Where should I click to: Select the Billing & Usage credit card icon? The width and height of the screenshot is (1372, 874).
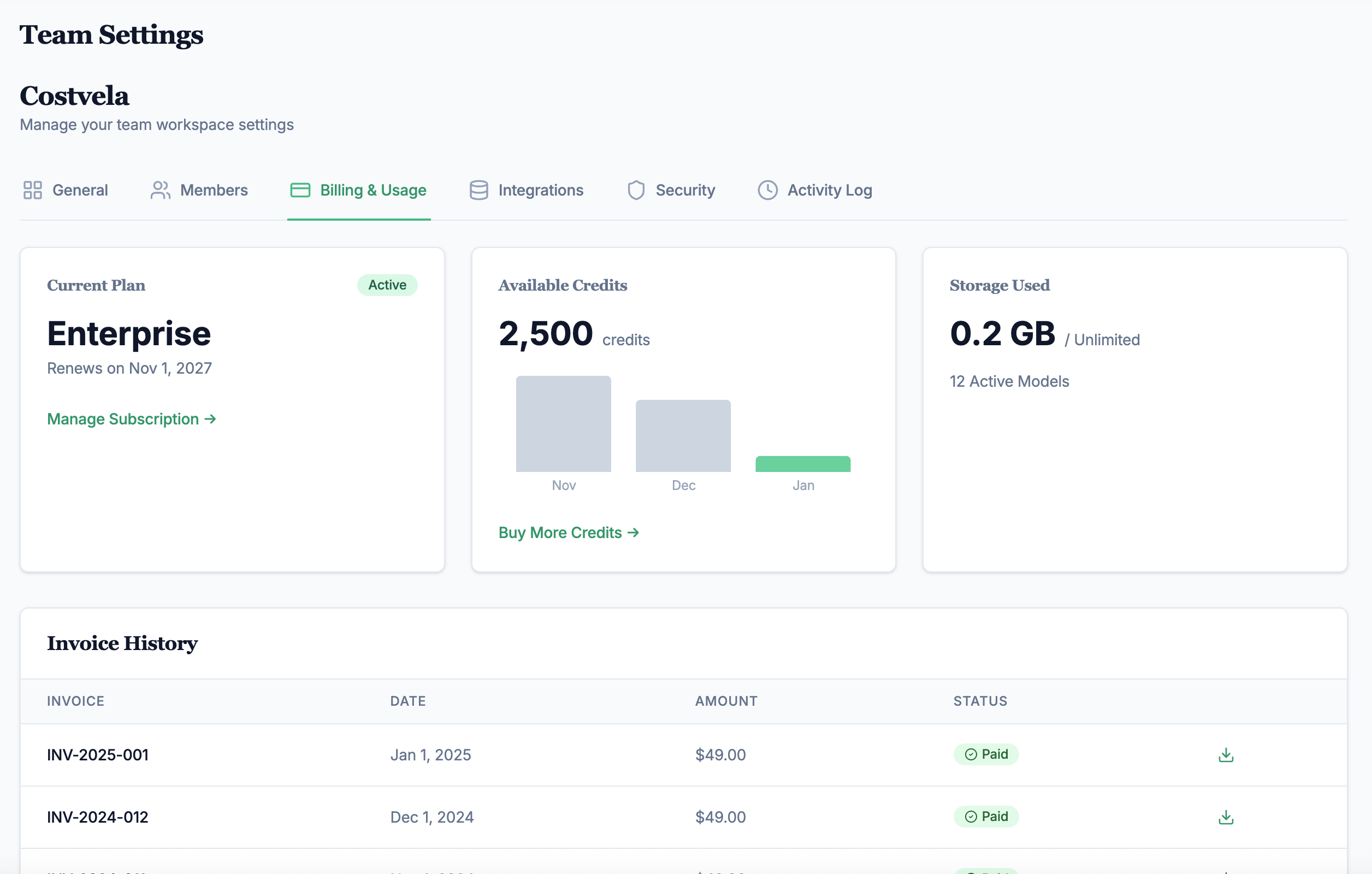click(x=300, y=190)
